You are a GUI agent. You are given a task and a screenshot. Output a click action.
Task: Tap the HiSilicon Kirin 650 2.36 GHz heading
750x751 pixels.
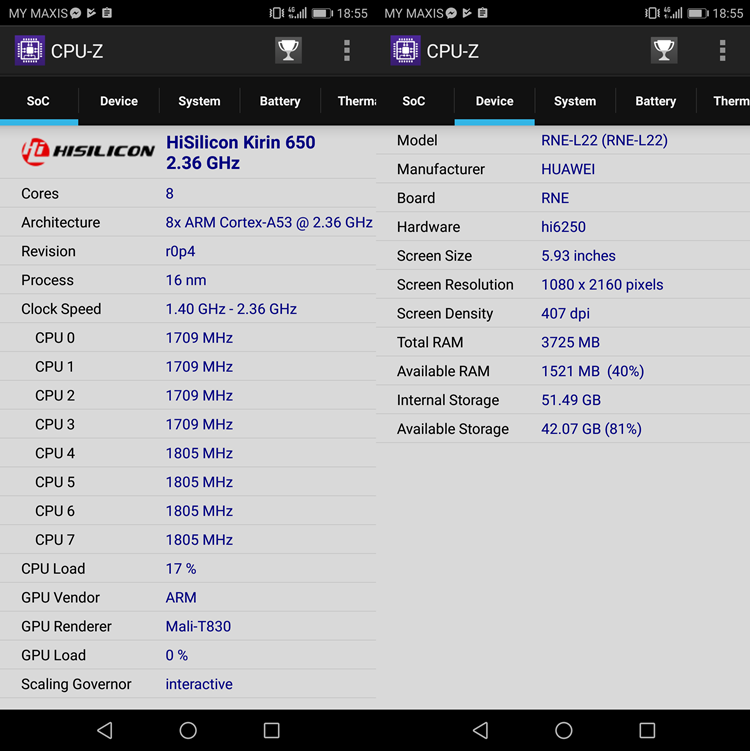pos(240,152)
